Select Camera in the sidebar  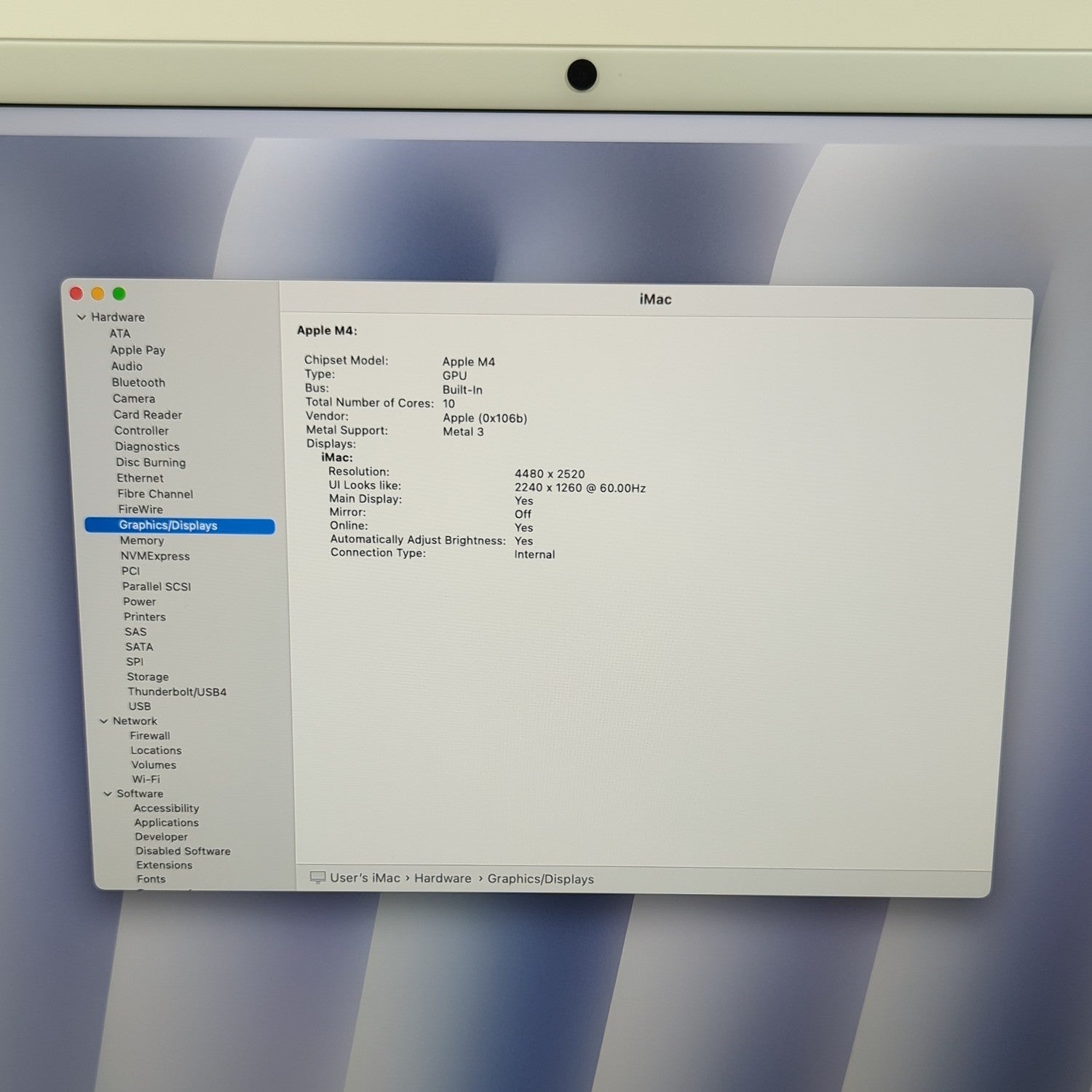134,399
